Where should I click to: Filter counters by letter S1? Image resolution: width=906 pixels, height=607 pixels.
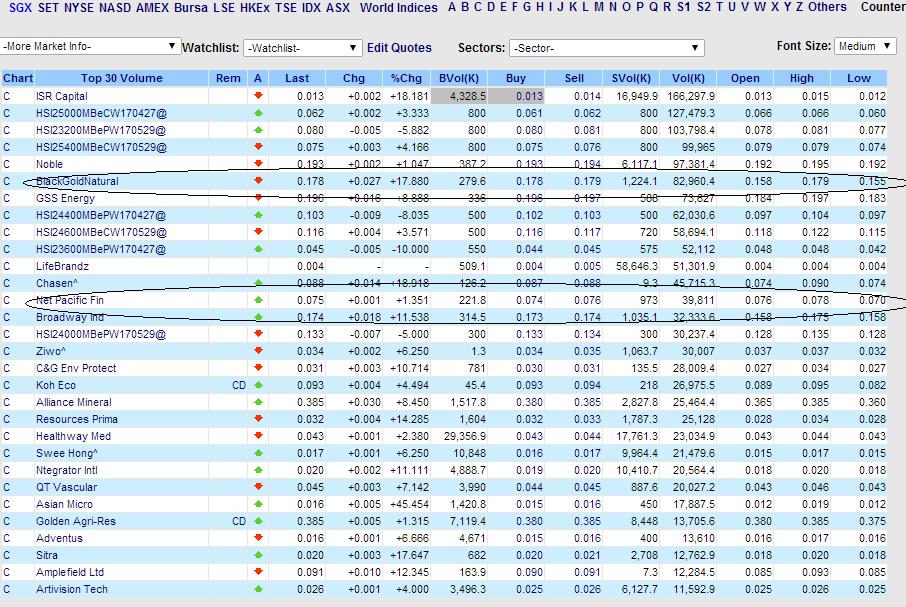coord(684,7)
